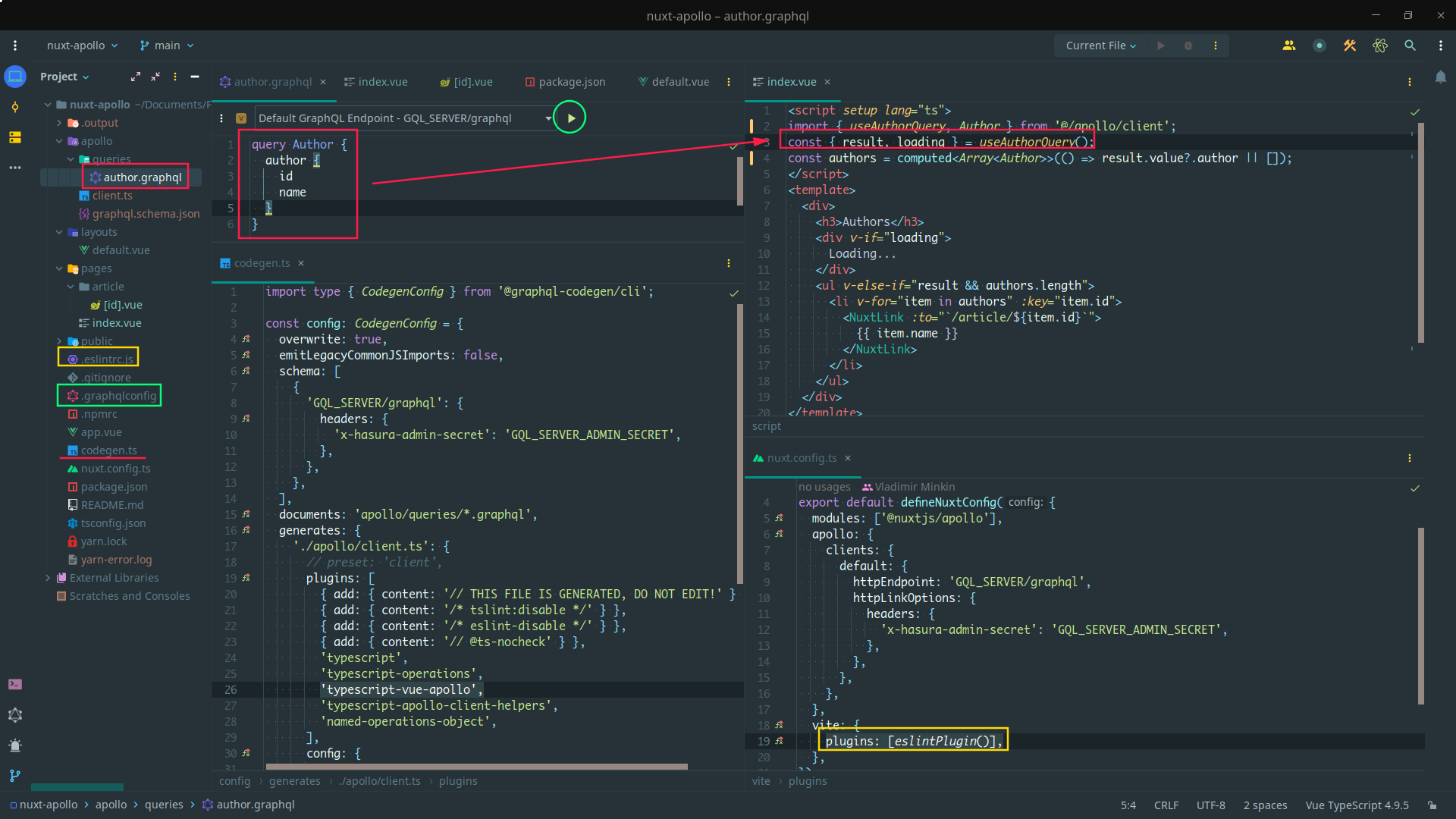
Task: Open Code With Me collaboration icon
Action: coord(1288,45)
